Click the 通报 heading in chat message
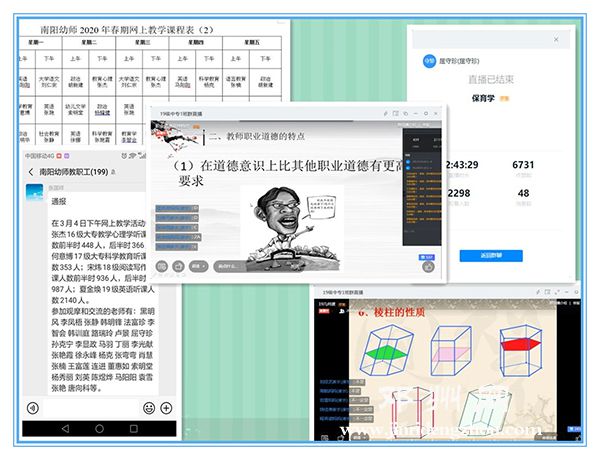Viewport: 600px width, 460px height. point(59,202)
